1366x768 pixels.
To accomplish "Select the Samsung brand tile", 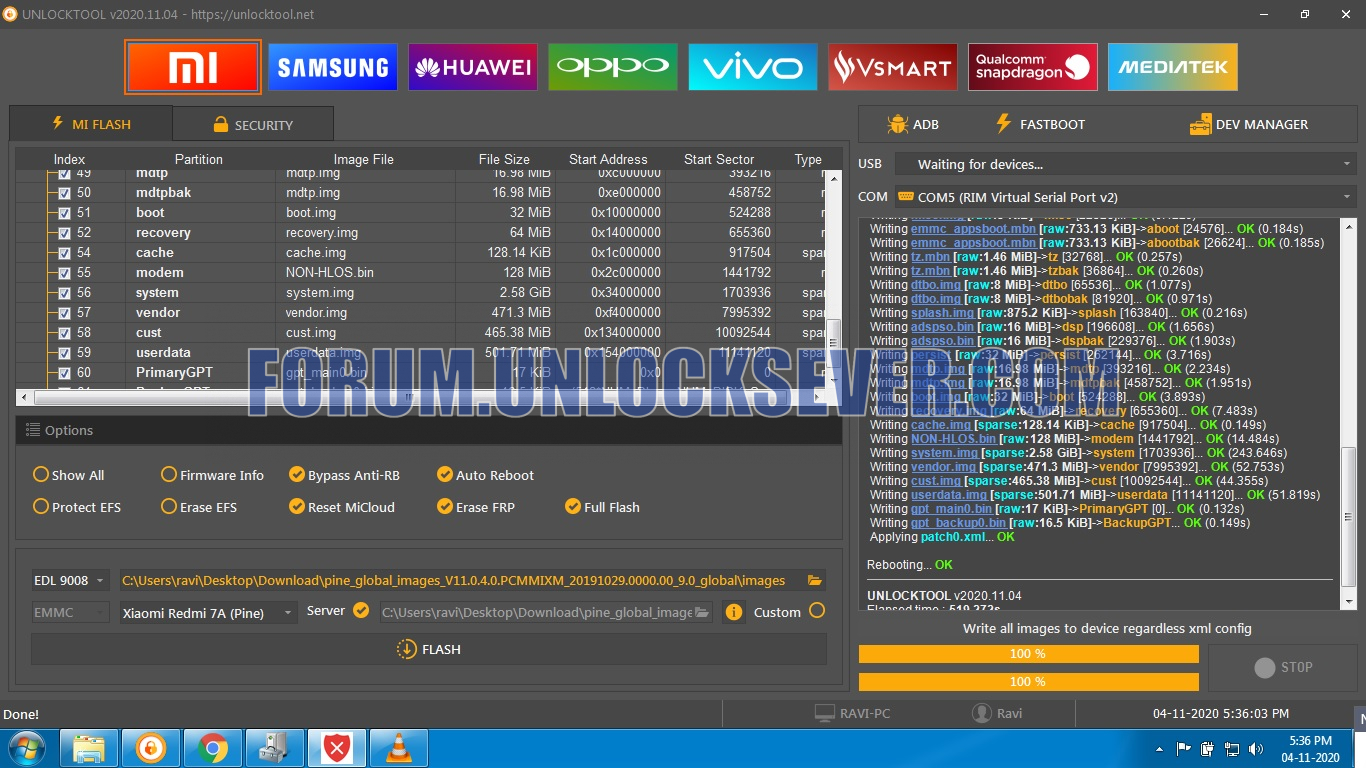I will click(333, 67).
